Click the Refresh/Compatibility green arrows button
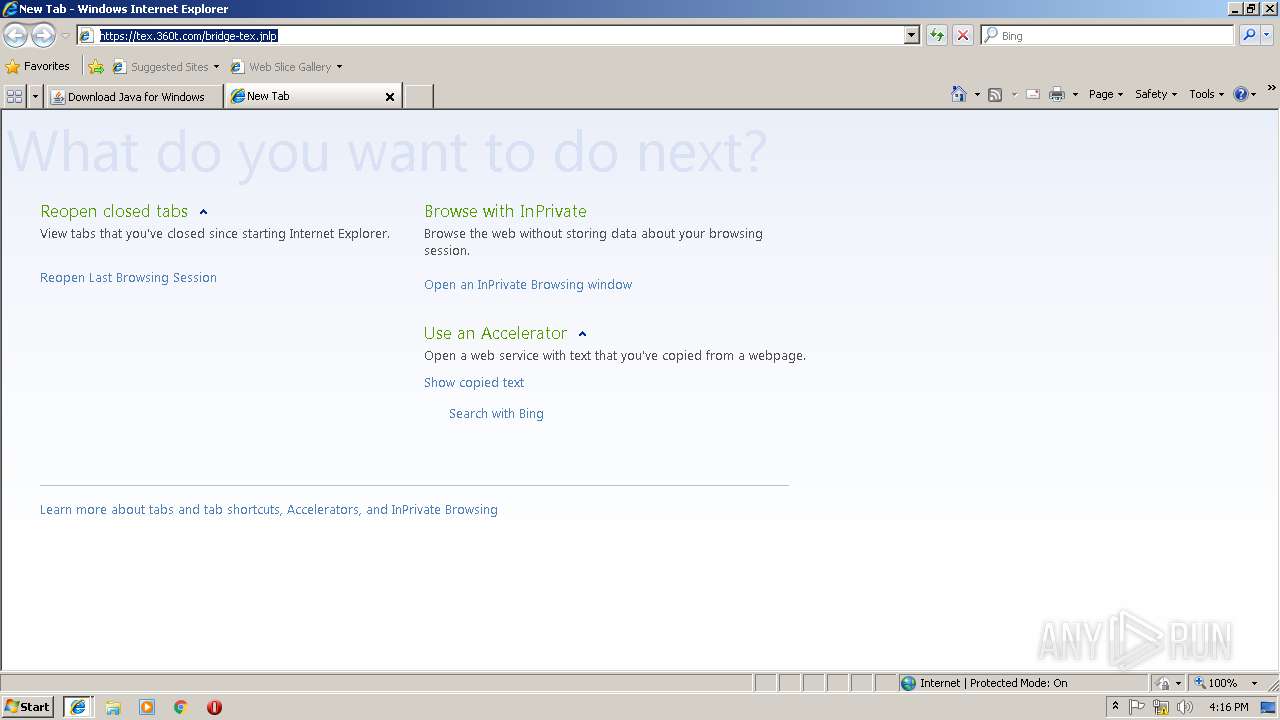The height and width of the screenshot is (720, 1280). coord(937,35)
